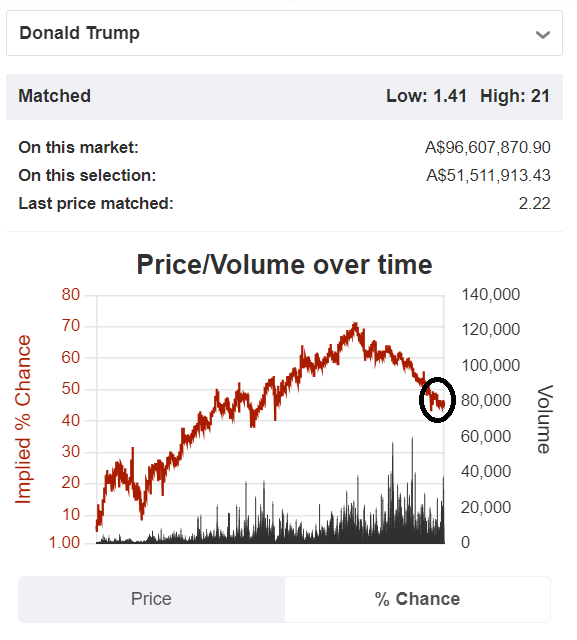Screen dimensions: 577x640
Task: Click the market total A$96,607,870.90
Action: tap(488, 147)
